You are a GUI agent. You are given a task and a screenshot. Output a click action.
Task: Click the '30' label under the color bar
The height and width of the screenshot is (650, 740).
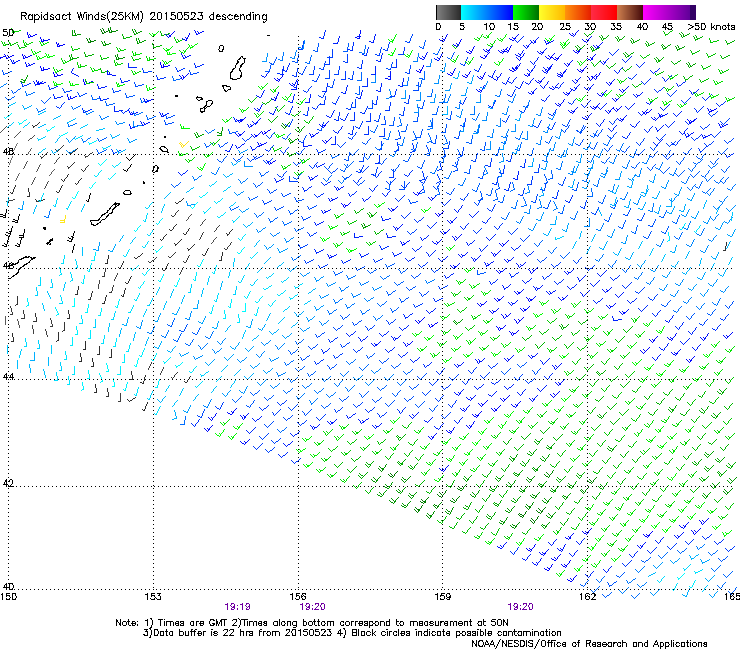[590, 27]
